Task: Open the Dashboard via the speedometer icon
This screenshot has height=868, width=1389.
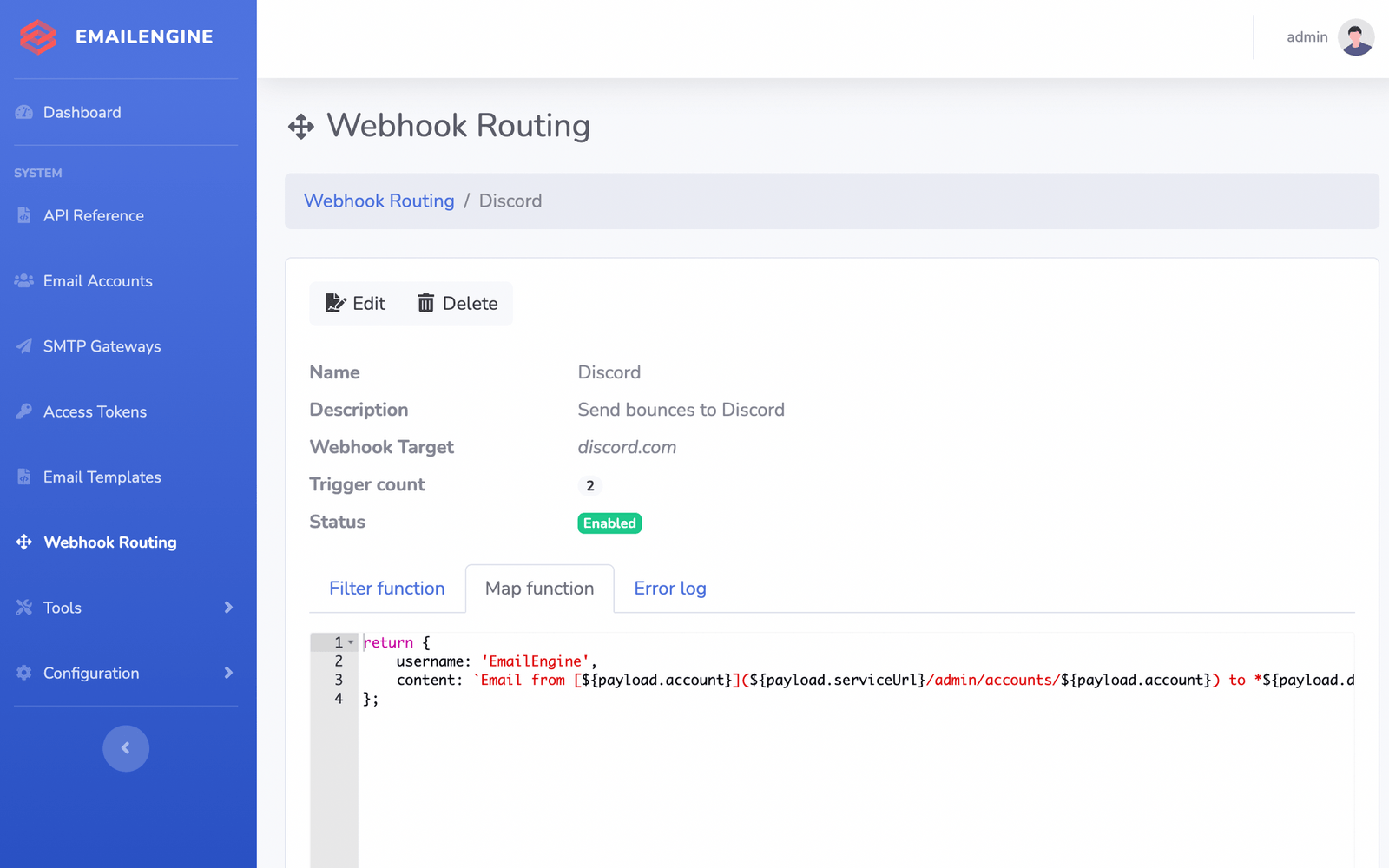Action: click(x=24, y=112)
